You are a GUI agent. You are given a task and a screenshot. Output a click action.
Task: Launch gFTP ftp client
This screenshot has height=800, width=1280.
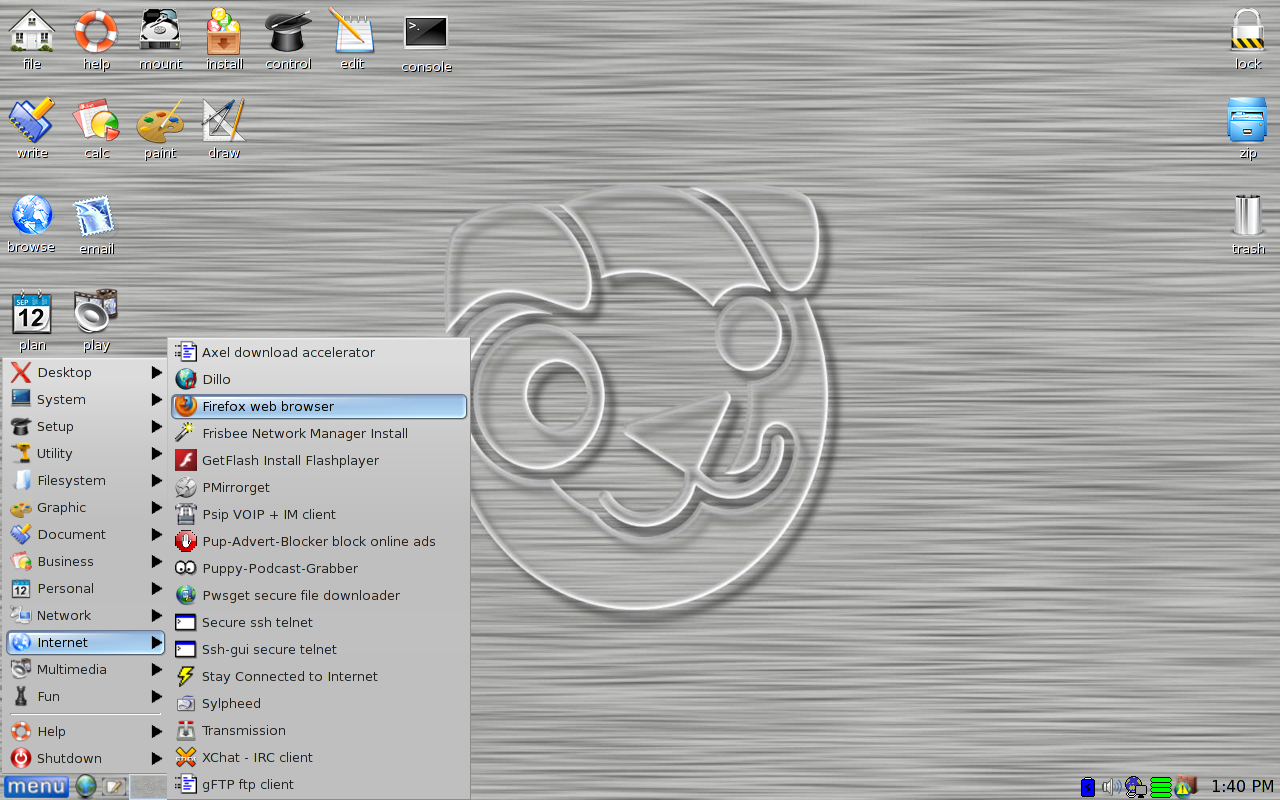click(319, 784)
